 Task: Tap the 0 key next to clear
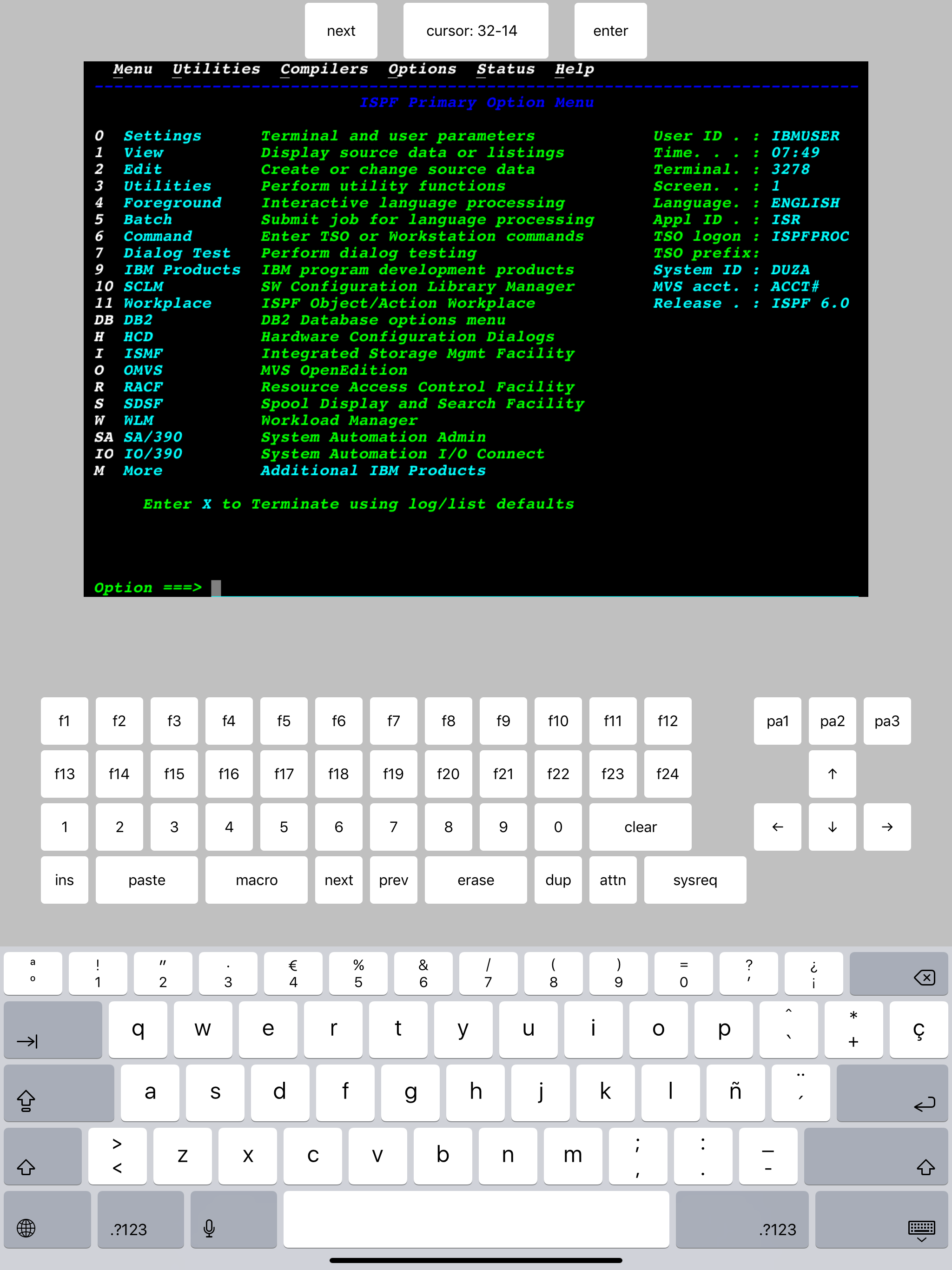click(x=557, y=826)
